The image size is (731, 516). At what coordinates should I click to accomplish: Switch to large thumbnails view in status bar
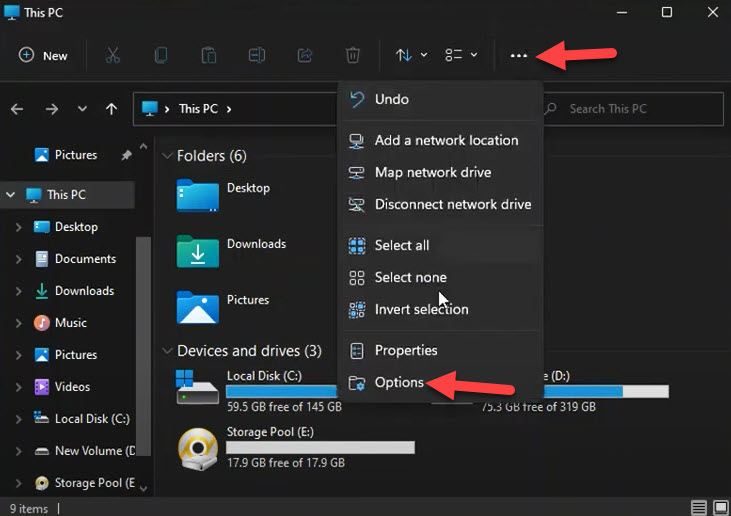719,508
